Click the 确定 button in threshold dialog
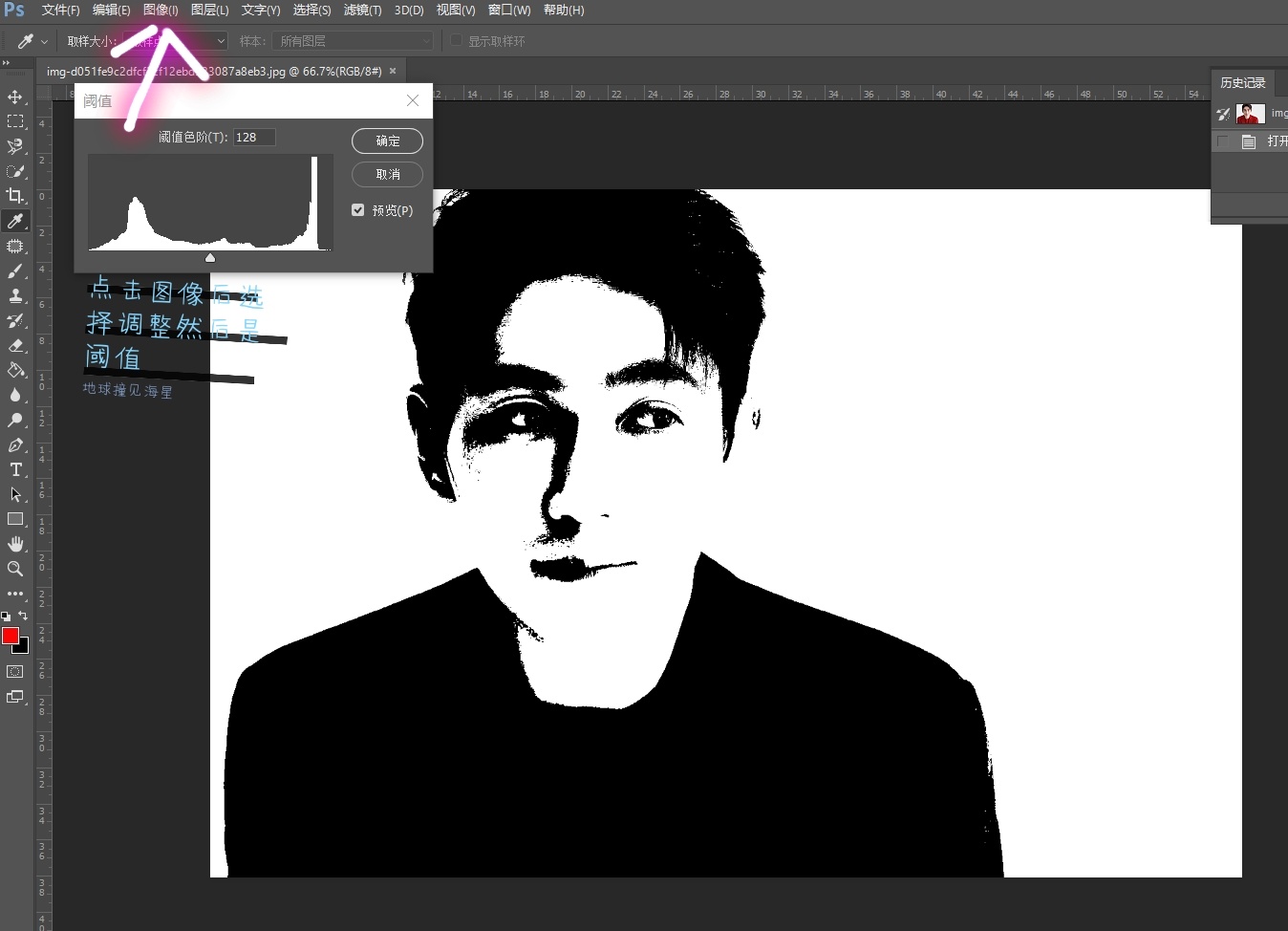1288x931 pixels. point(387,141)
